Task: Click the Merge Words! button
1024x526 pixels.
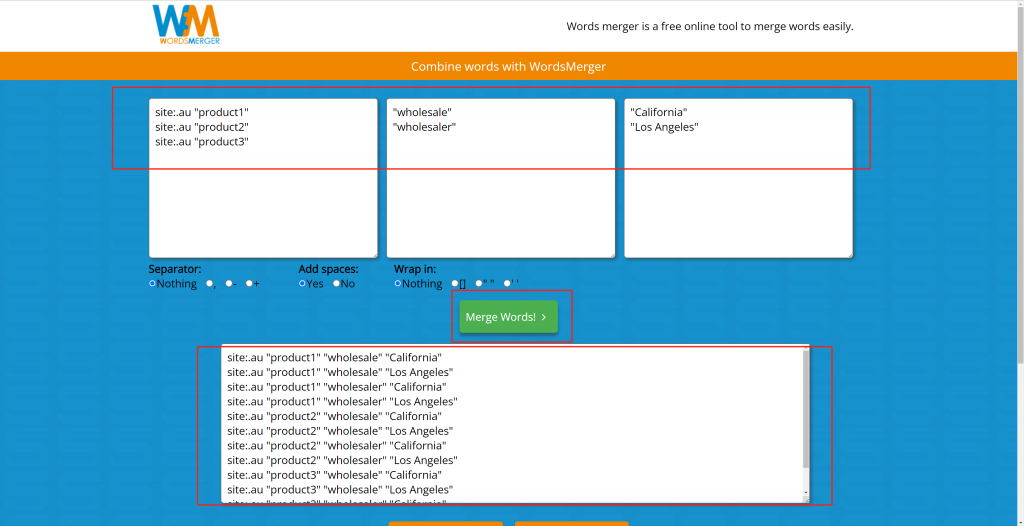Action: (x=509, y=317)
